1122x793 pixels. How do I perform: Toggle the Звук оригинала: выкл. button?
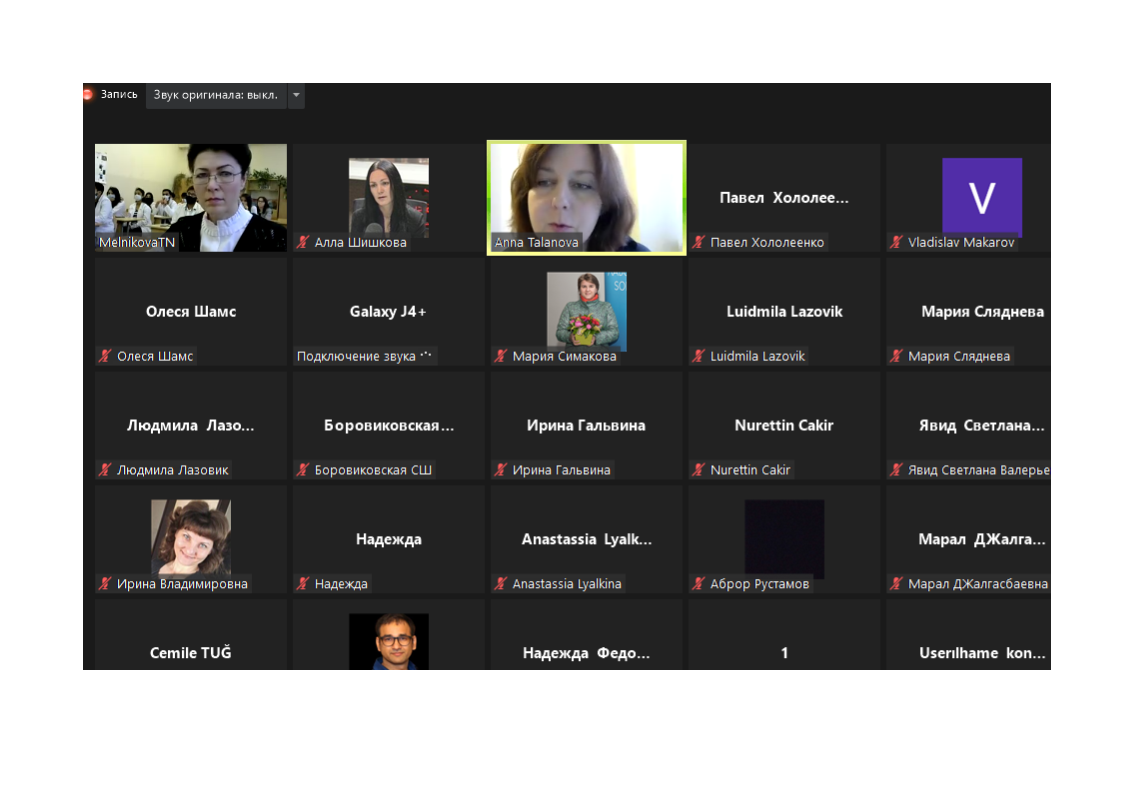[216, 95]
